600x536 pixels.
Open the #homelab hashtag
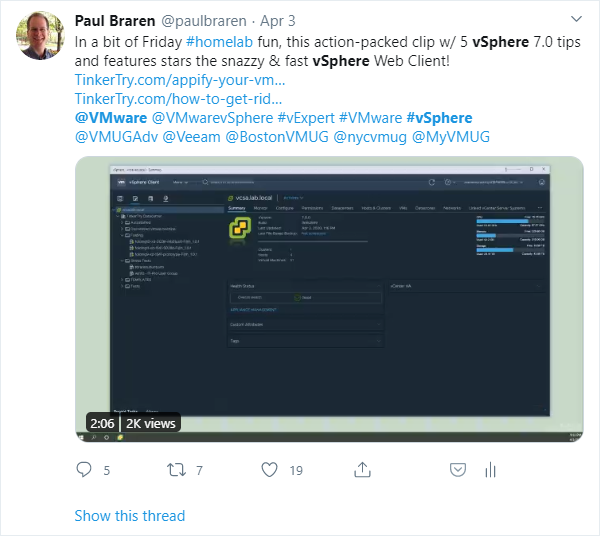[x=219, y=42]
